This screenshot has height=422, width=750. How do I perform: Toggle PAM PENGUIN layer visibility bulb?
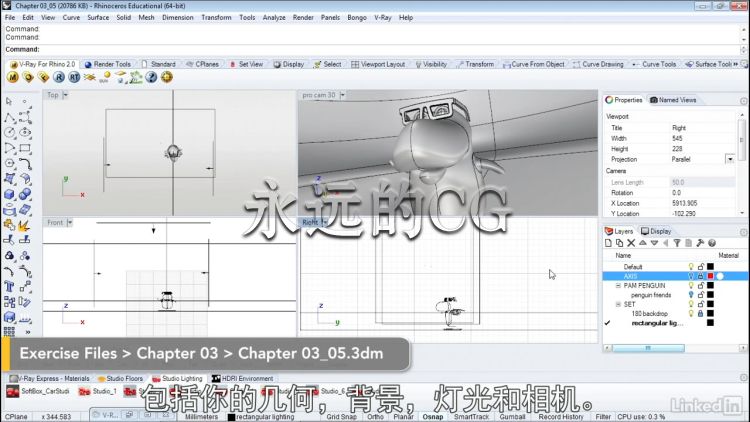click(691, 285)
